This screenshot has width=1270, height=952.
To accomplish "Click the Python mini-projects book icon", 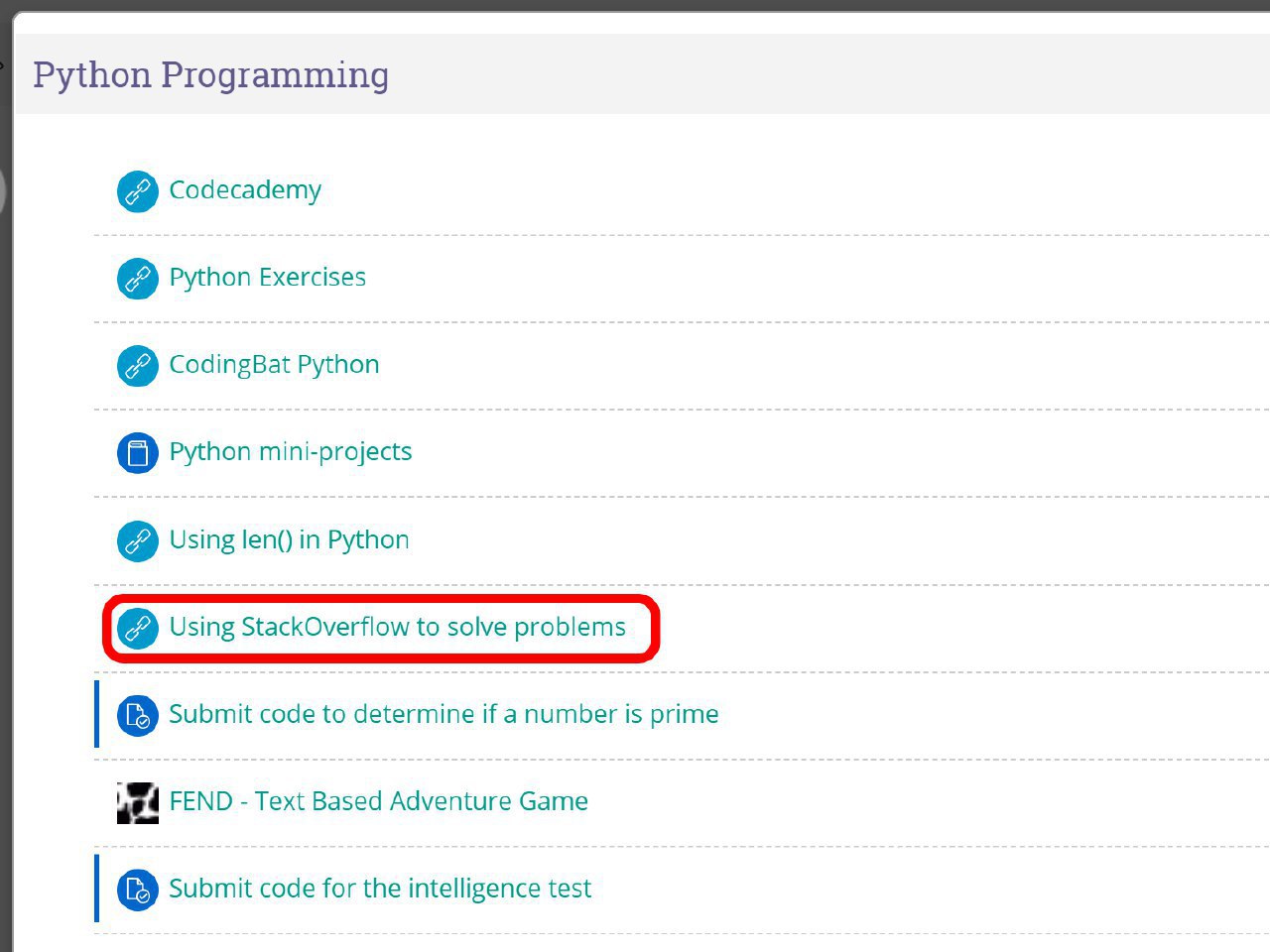I will point(138,453).
